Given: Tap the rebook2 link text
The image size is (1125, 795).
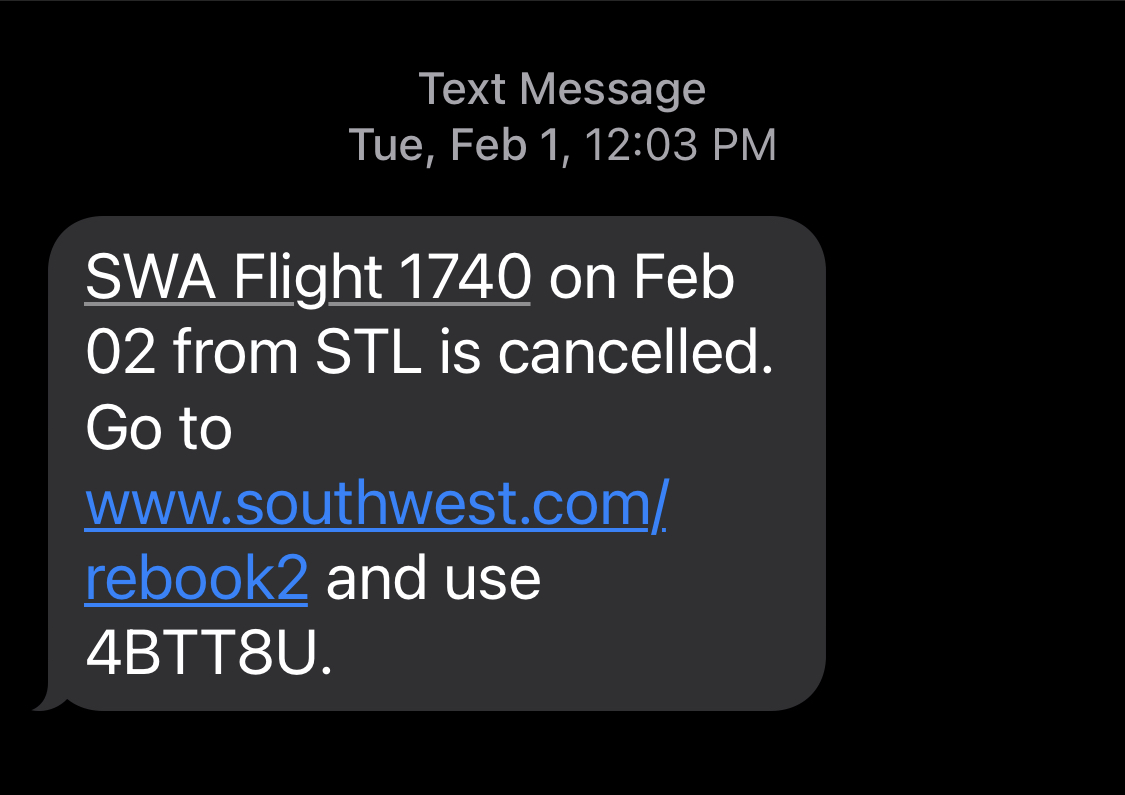Looking at the screenshot, I should [x=196, y=581].
